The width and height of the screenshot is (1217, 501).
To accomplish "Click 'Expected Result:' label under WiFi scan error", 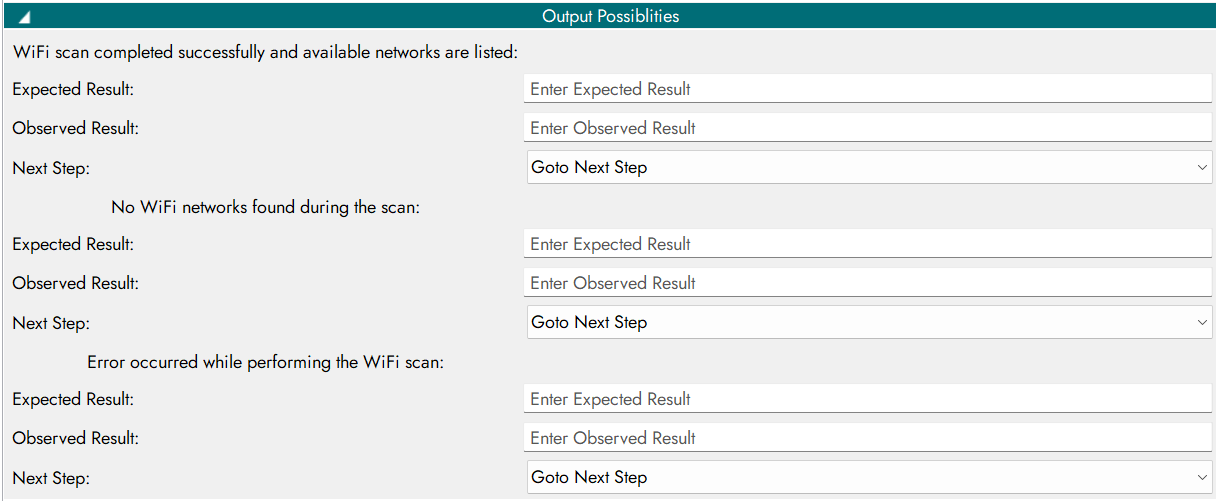I will 73,399.
